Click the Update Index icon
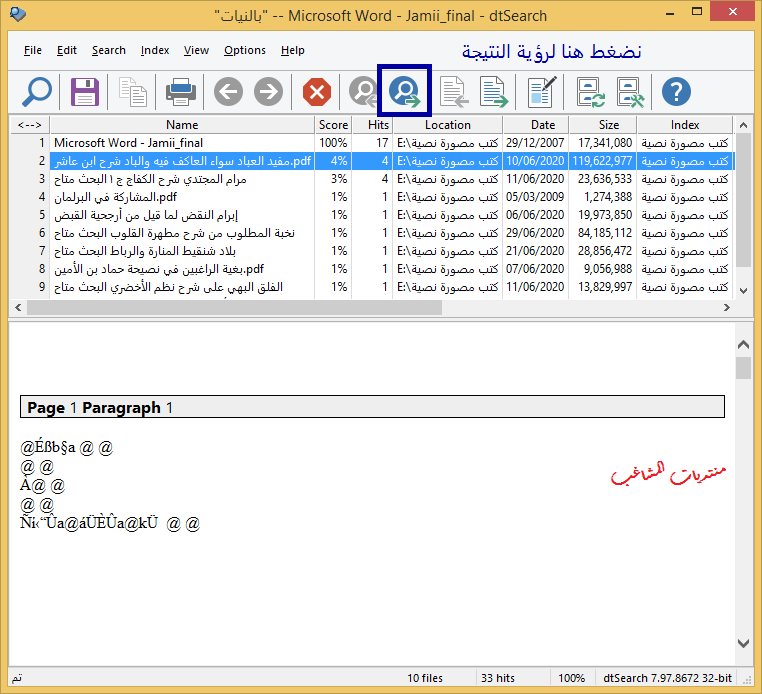The image size is (762, 694). point(590,93)
